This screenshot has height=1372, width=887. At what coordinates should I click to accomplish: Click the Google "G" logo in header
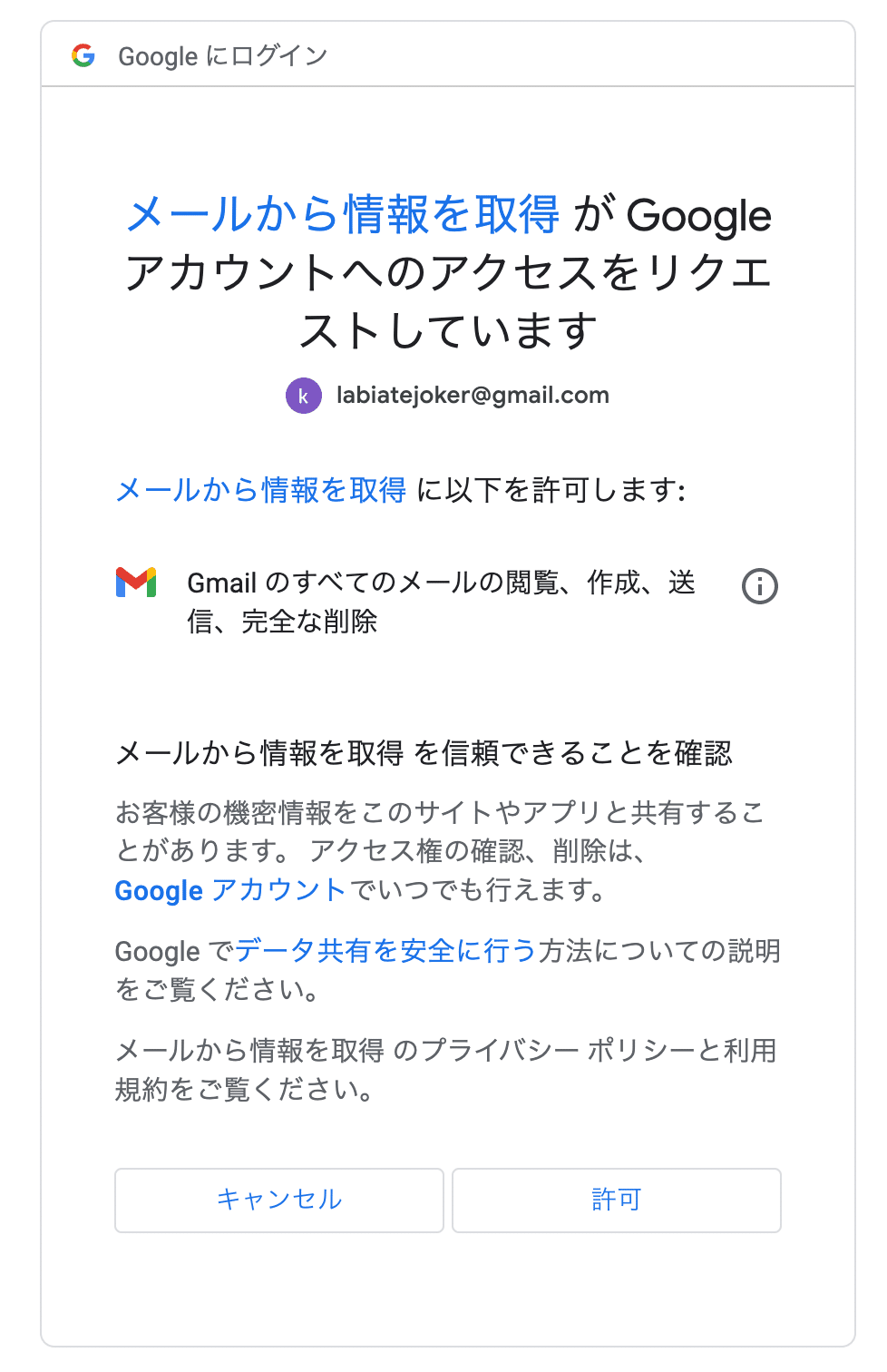[x=83, y=55]
